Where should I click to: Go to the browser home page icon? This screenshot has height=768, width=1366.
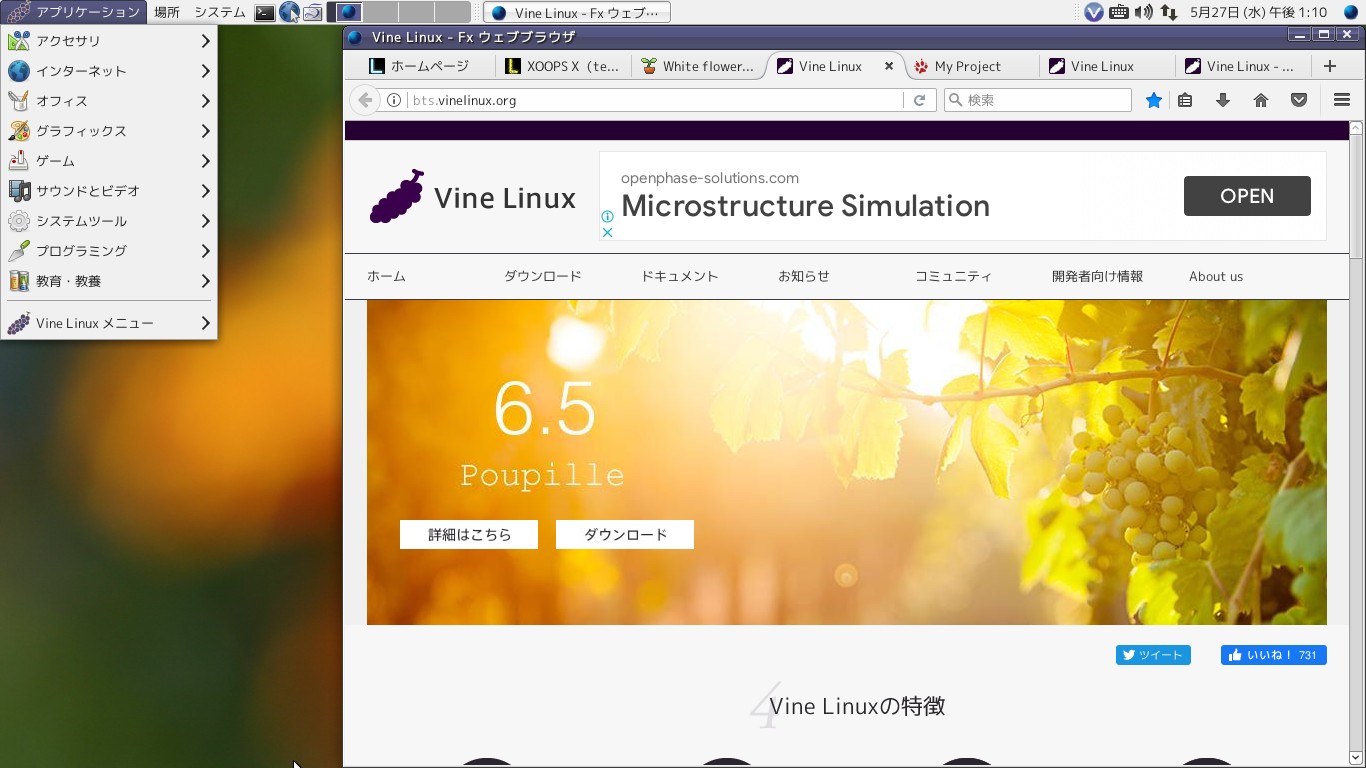1261,100
